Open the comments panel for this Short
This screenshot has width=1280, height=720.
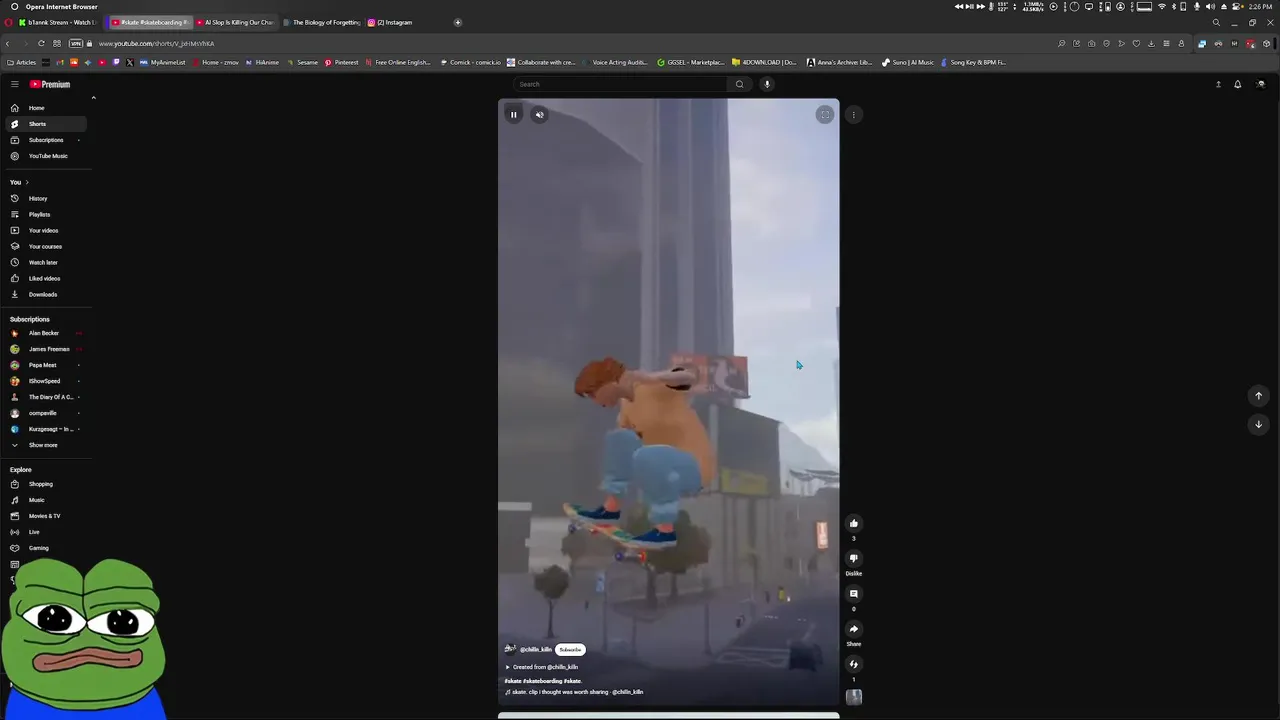click(854, 594)
